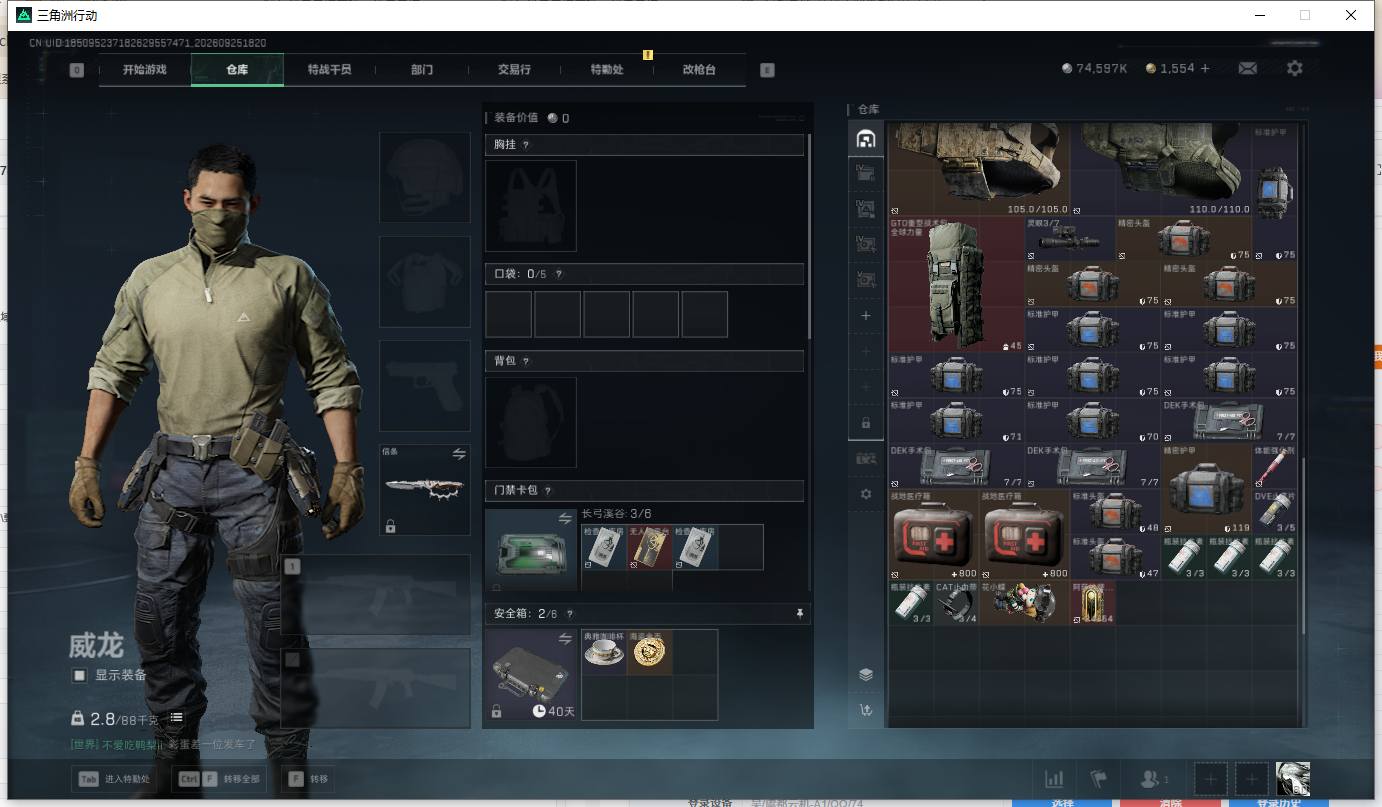The height and width of the screenshot is (807, 1382).
Task: Click the E key hint after tabs
Action: [767, 70]
